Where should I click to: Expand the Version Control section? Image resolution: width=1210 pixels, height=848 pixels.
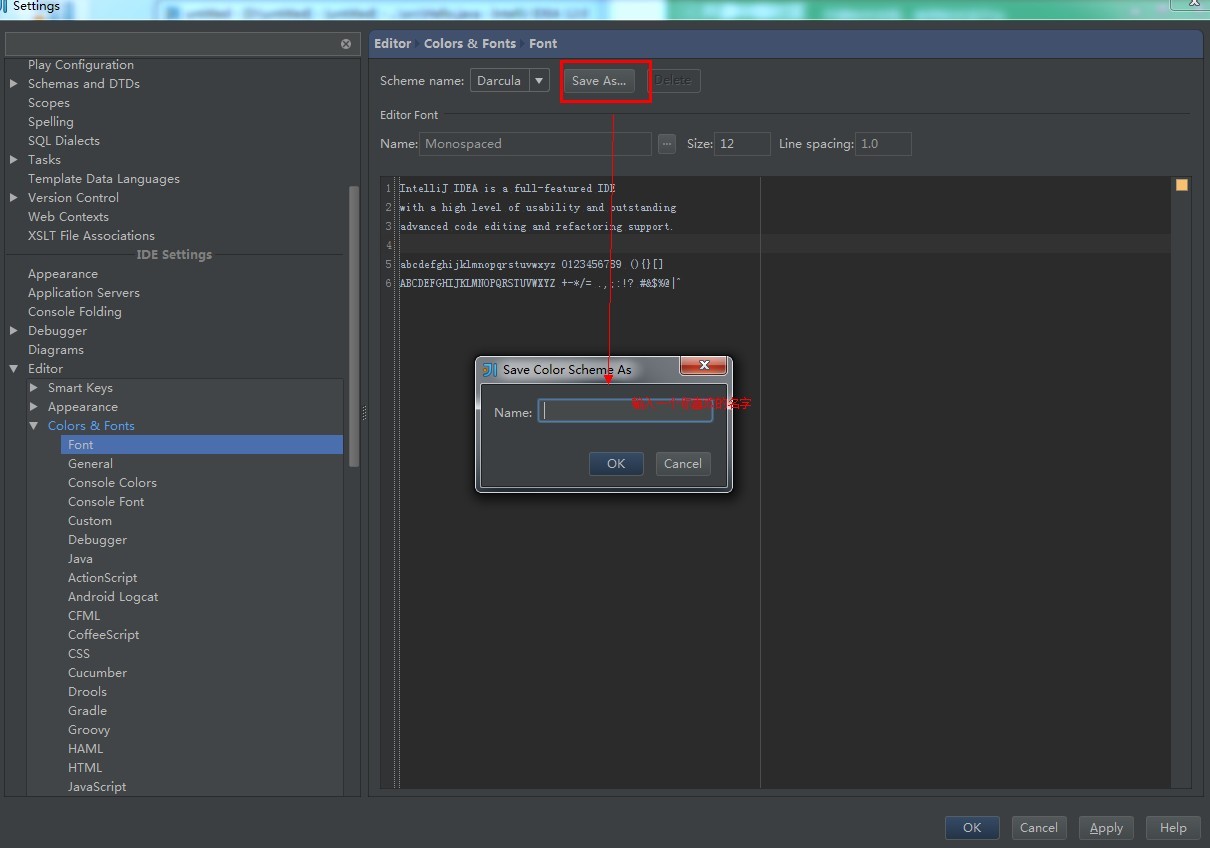pyautogui.click(x=14, y=198)
